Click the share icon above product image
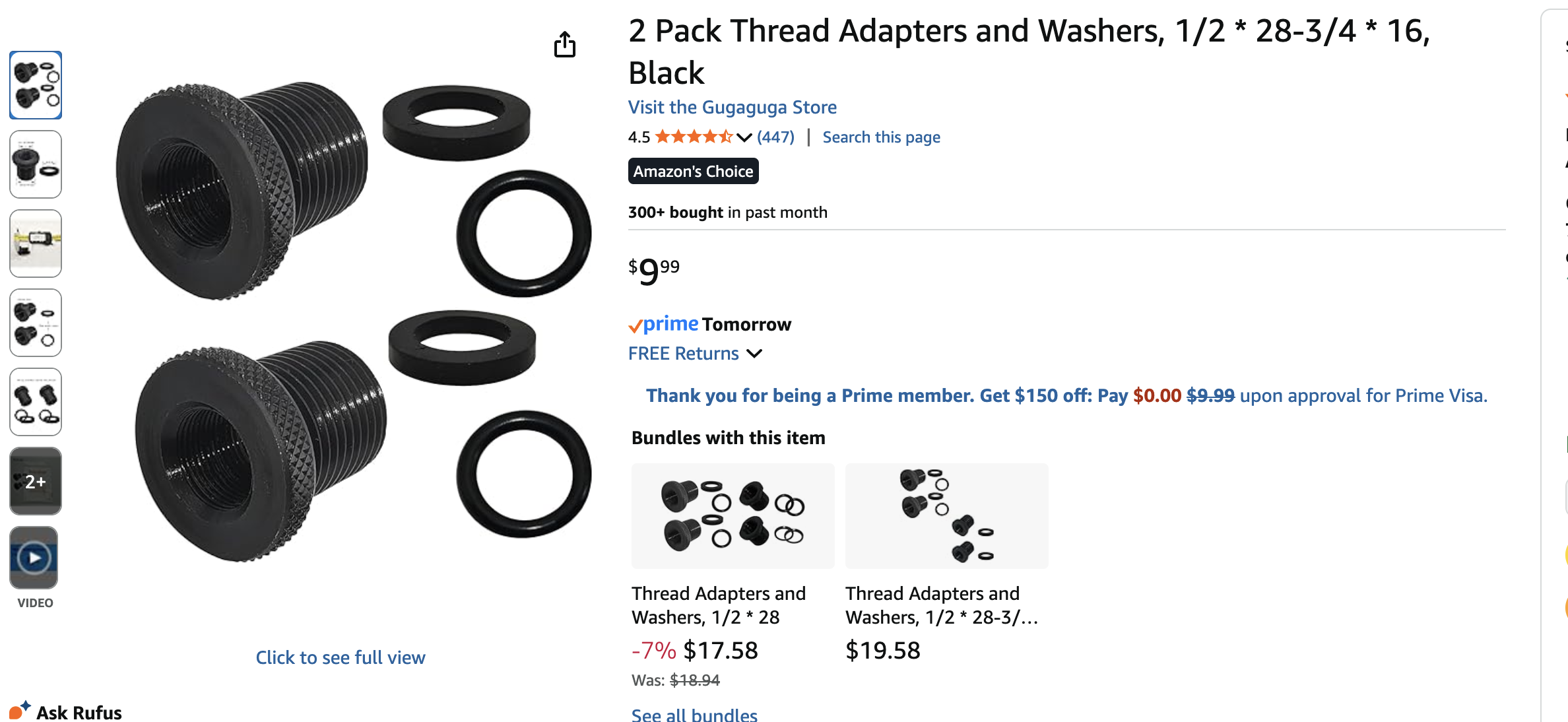Viewport: 1568px width, 722px height. coord(565,45)
